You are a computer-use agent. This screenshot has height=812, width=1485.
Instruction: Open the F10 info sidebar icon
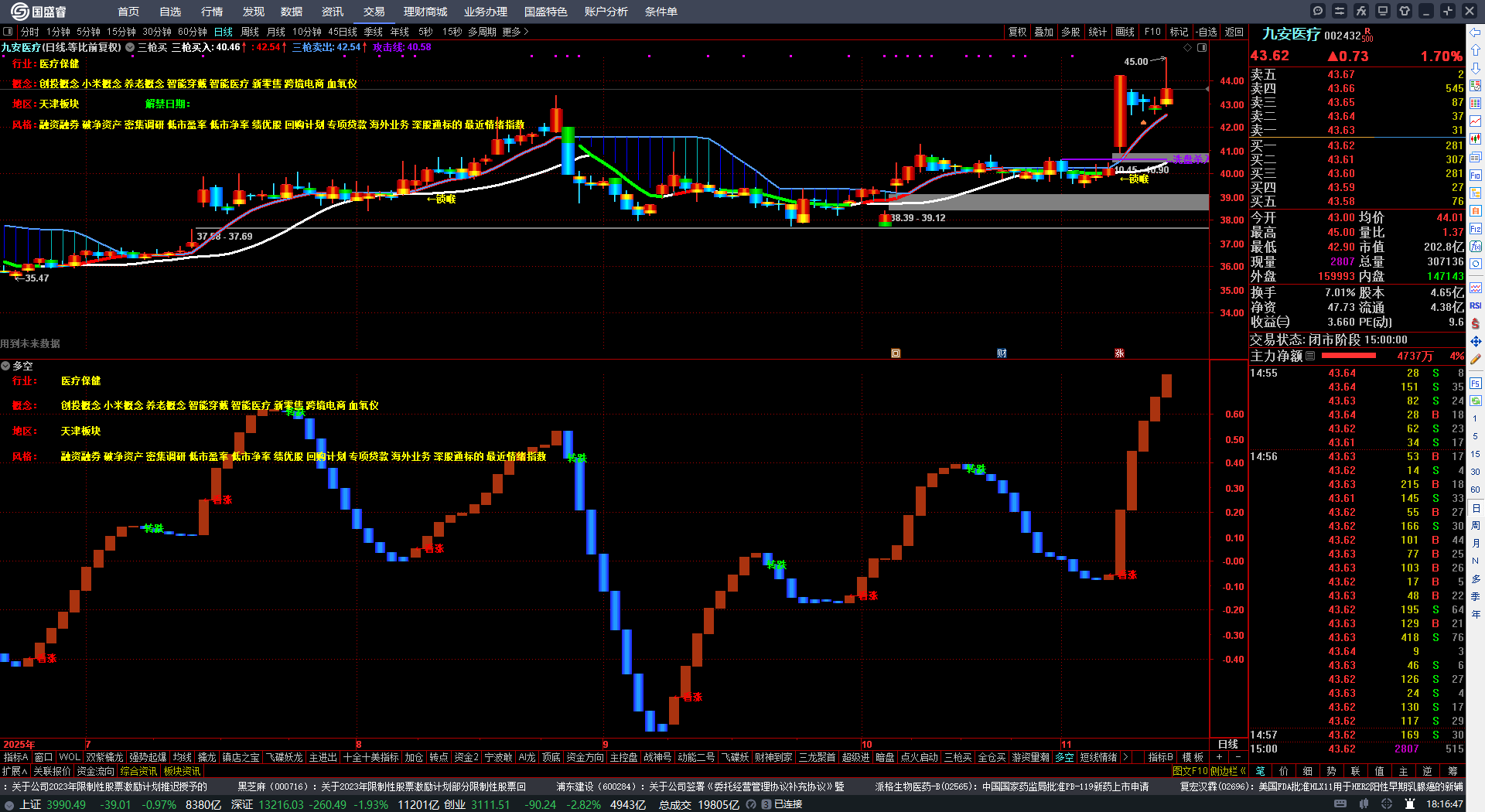(x=1476, y=176)
